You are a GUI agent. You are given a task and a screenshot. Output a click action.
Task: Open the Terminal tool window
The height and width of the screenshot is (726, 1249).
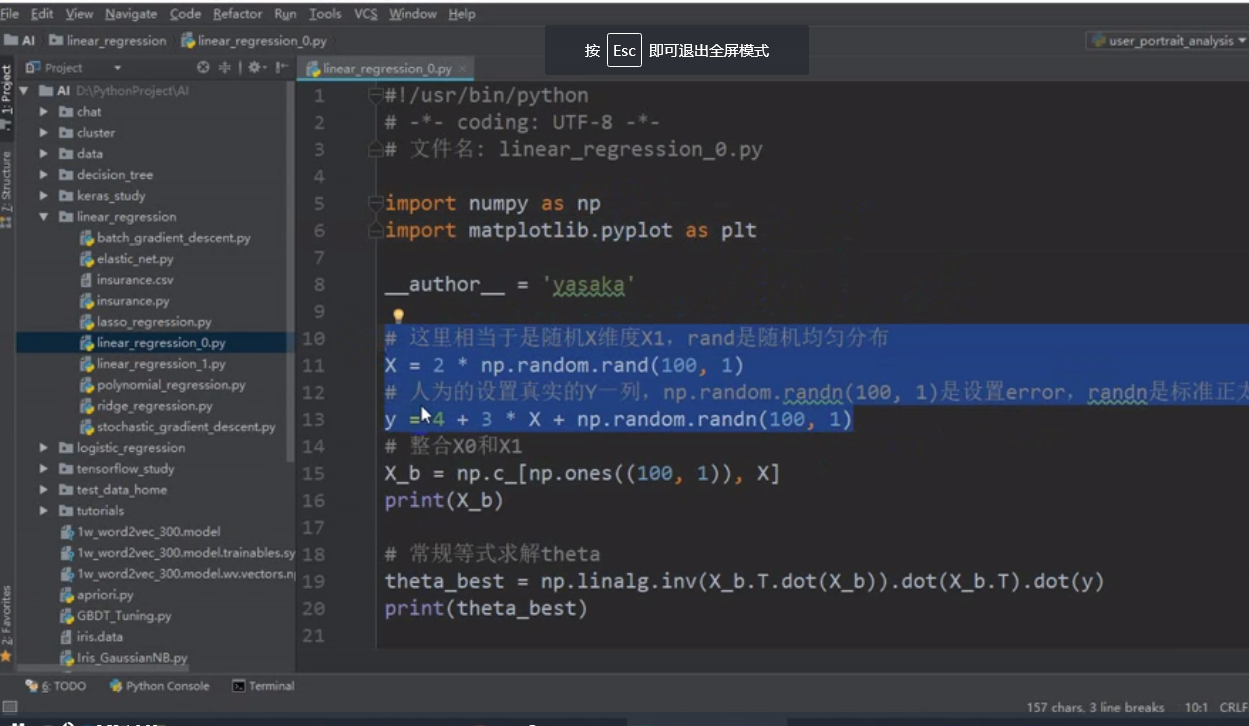click(x=263, y=686)
